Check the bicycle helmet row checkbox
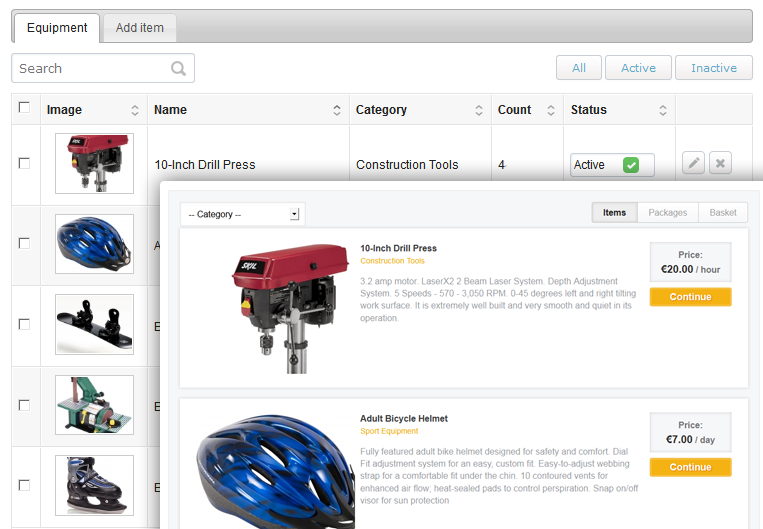This screenshot has height=529, width=763. click(x=24, y=243)
